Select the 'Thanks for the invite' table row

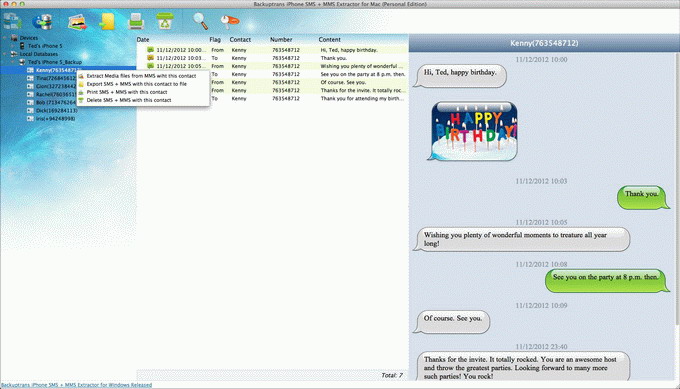pos(309,90)
